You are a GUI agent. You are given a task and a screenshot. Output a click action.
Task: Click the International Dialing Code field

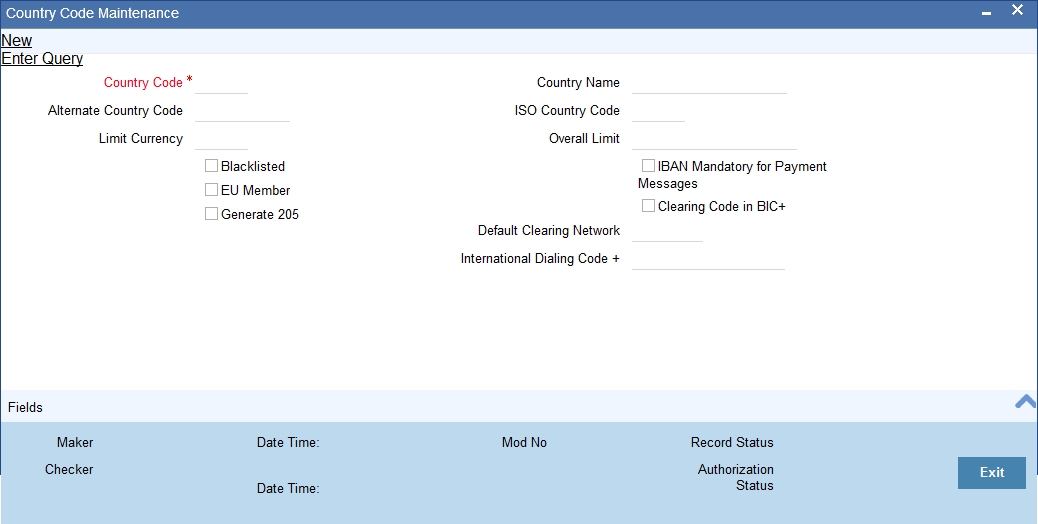click(708, 259)
